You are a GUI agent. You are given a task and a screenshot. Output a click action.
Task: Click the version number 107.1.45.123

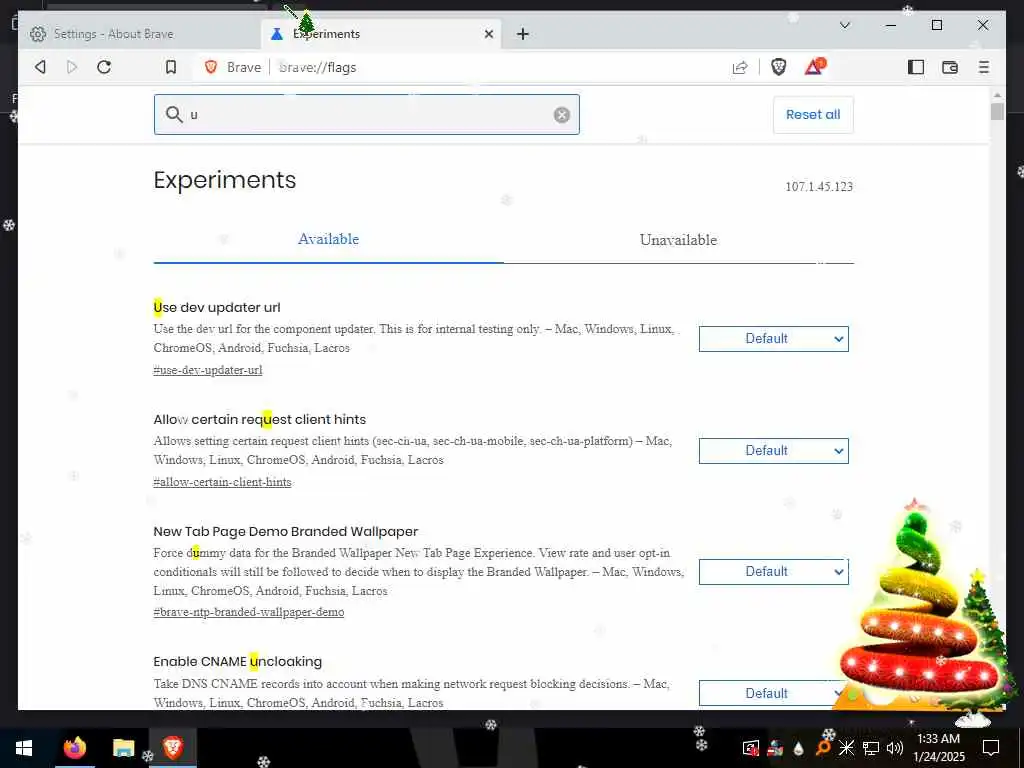click(819, 187)
